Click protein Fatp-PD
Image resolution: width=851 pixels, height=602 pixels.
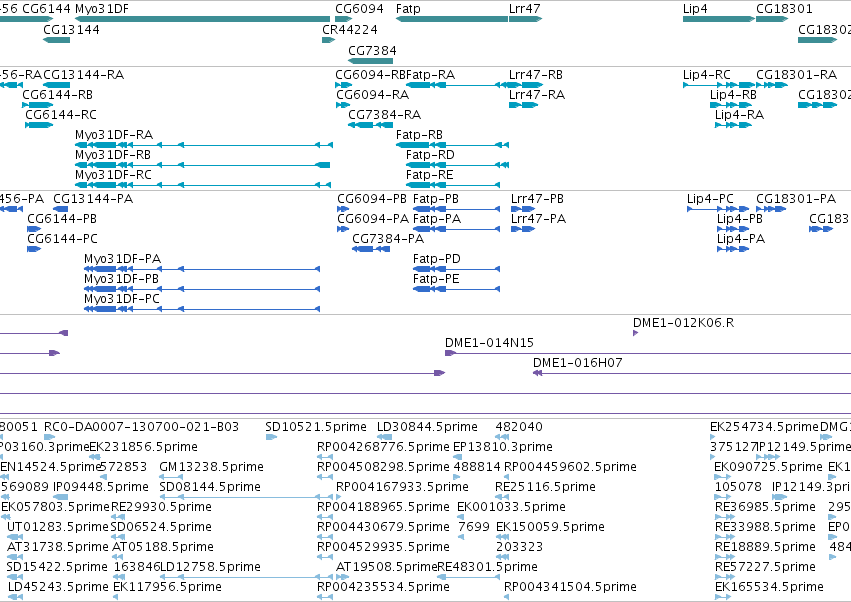[456, 269]
